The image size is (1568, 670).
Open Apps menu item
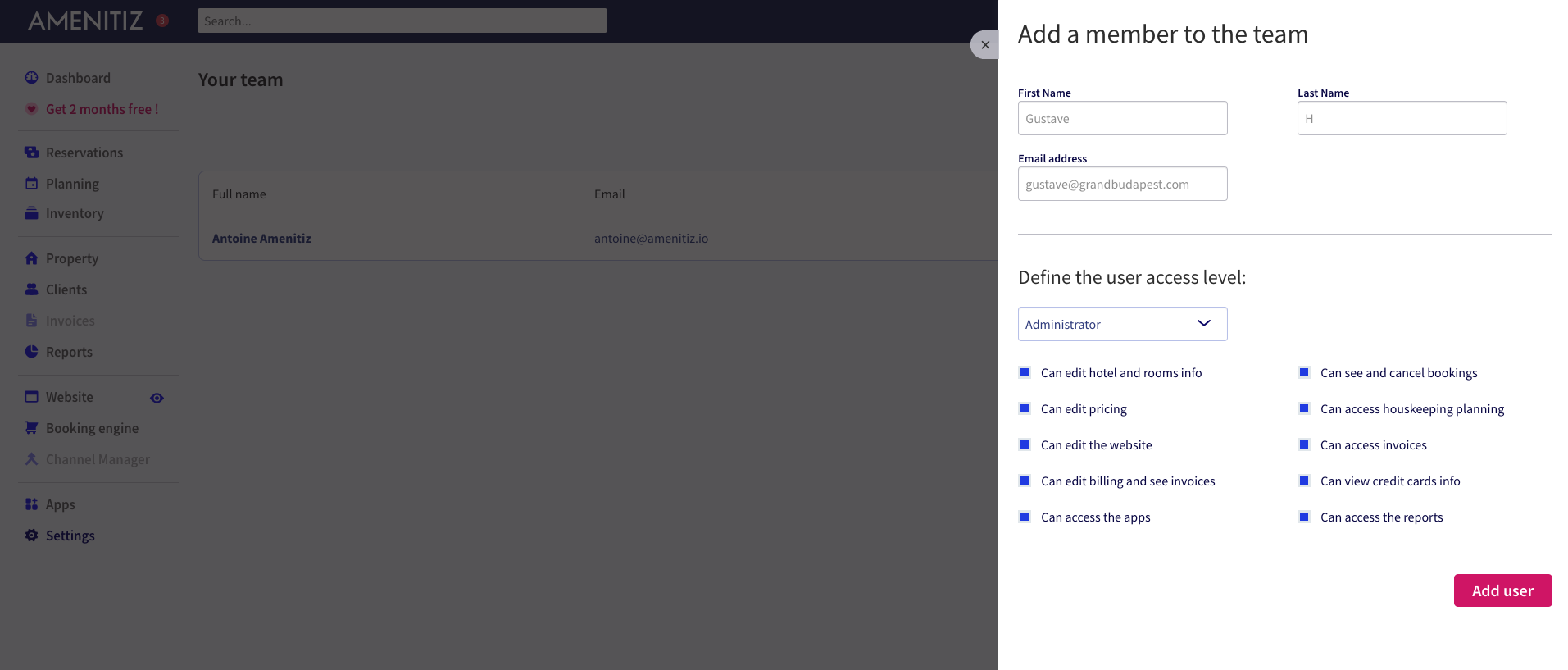click(61, 504)
